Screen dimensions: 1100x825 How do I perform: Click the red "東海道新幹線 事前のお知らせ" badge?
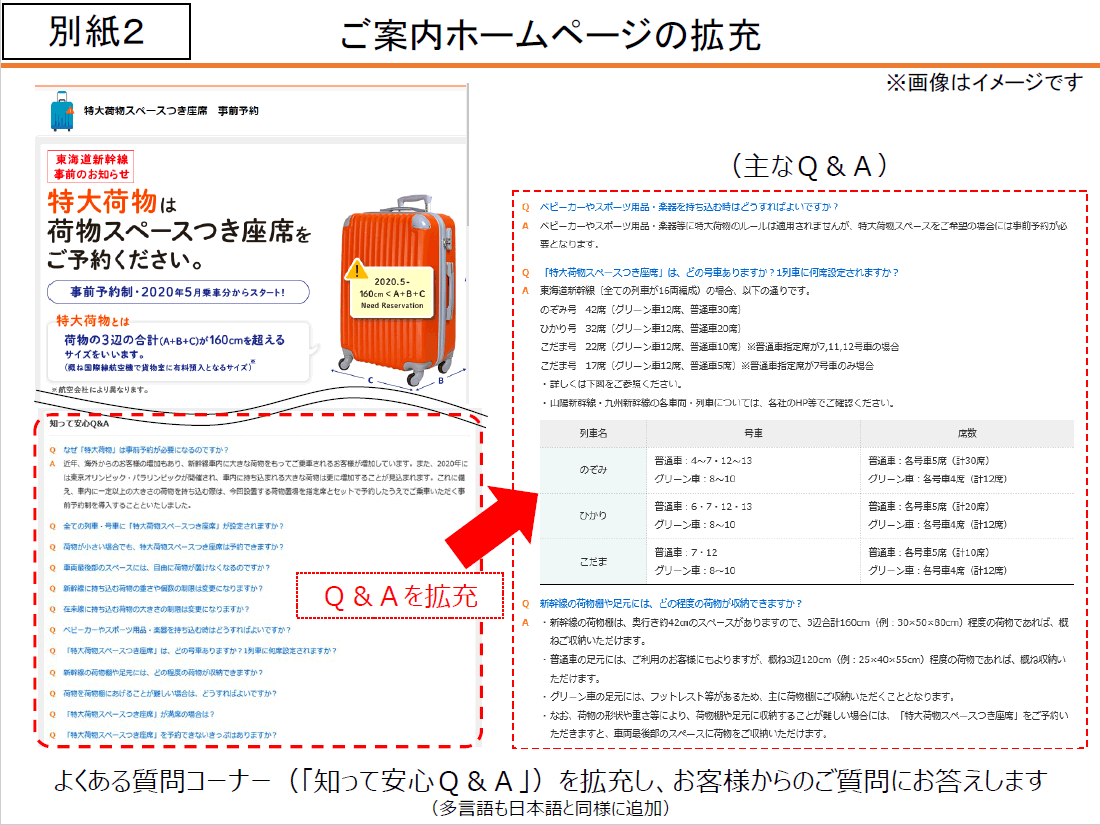click(x=91, y=167)
